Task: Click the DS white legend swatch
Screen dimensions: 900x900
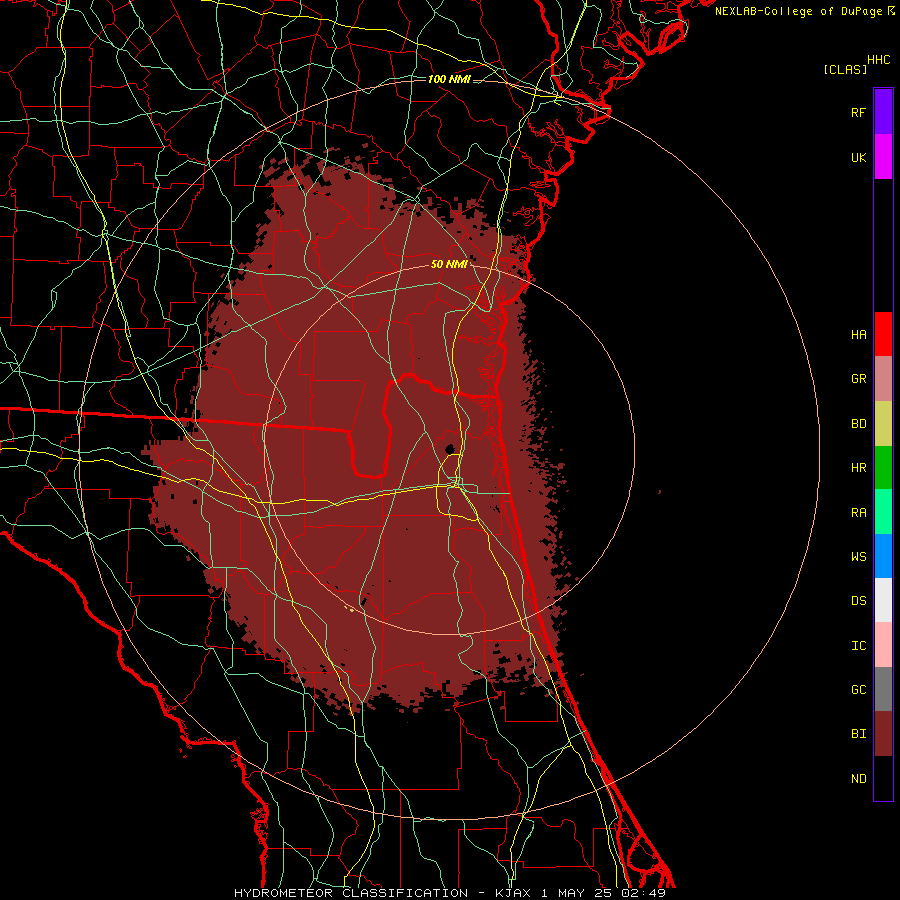Action: (883, 600)
